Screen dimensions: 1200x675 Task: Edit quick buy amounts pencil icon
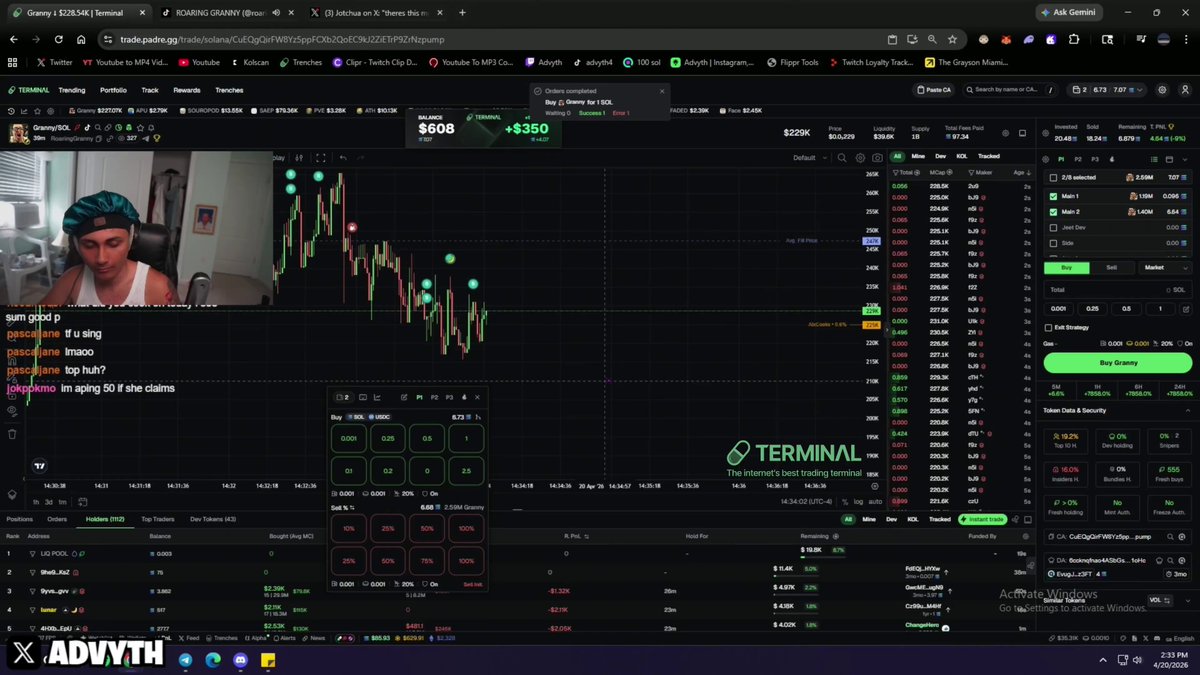point(1186,309)
